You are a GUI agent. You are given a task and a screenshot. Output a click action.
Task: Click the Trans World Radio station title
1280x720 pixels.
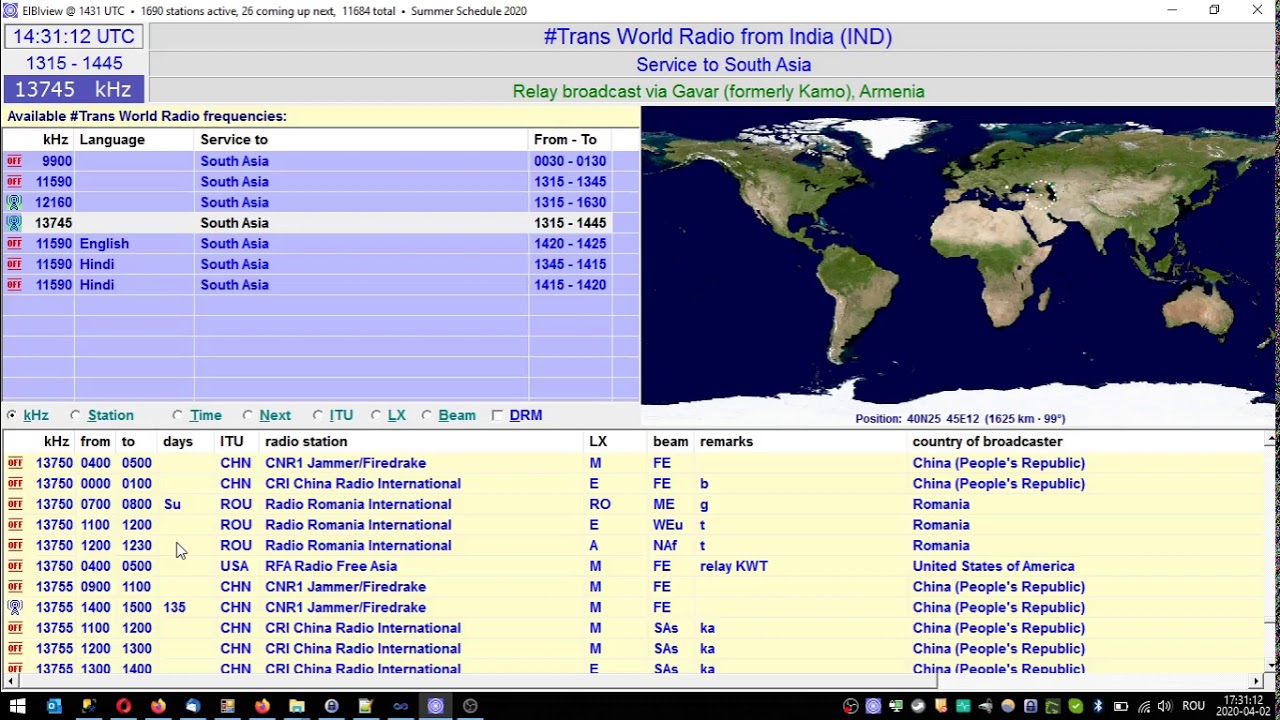click(718, 37)
